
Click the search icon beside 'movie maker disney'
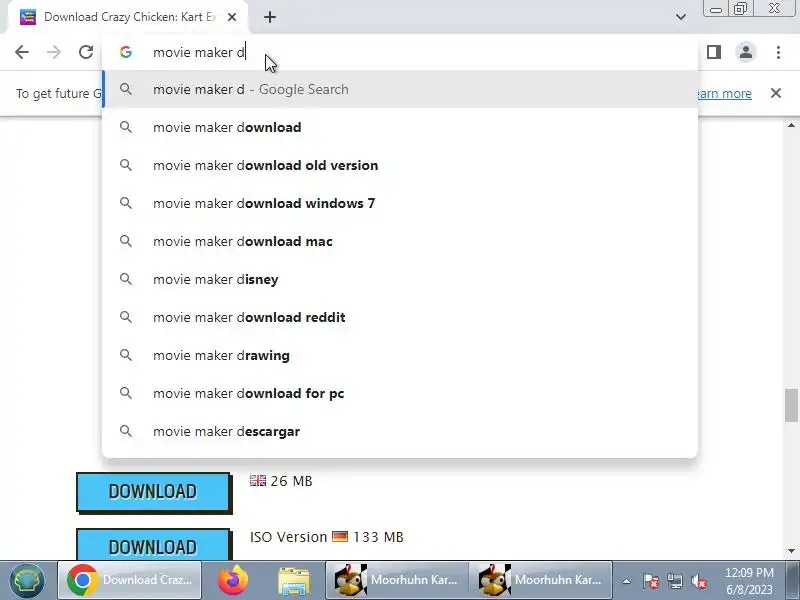(x=126, y=279)
